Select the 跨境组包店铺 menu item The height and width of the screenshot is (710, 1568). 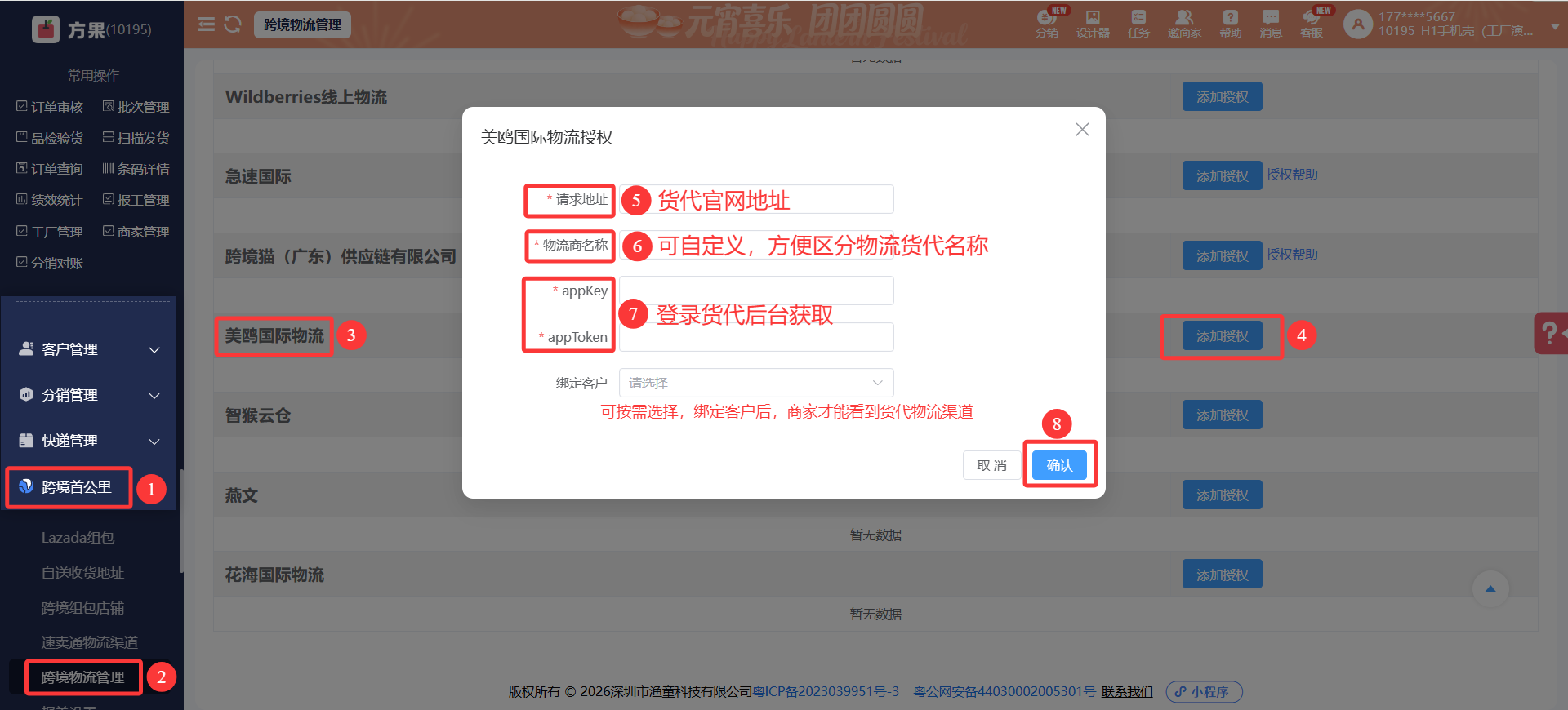tap(82, 608)
